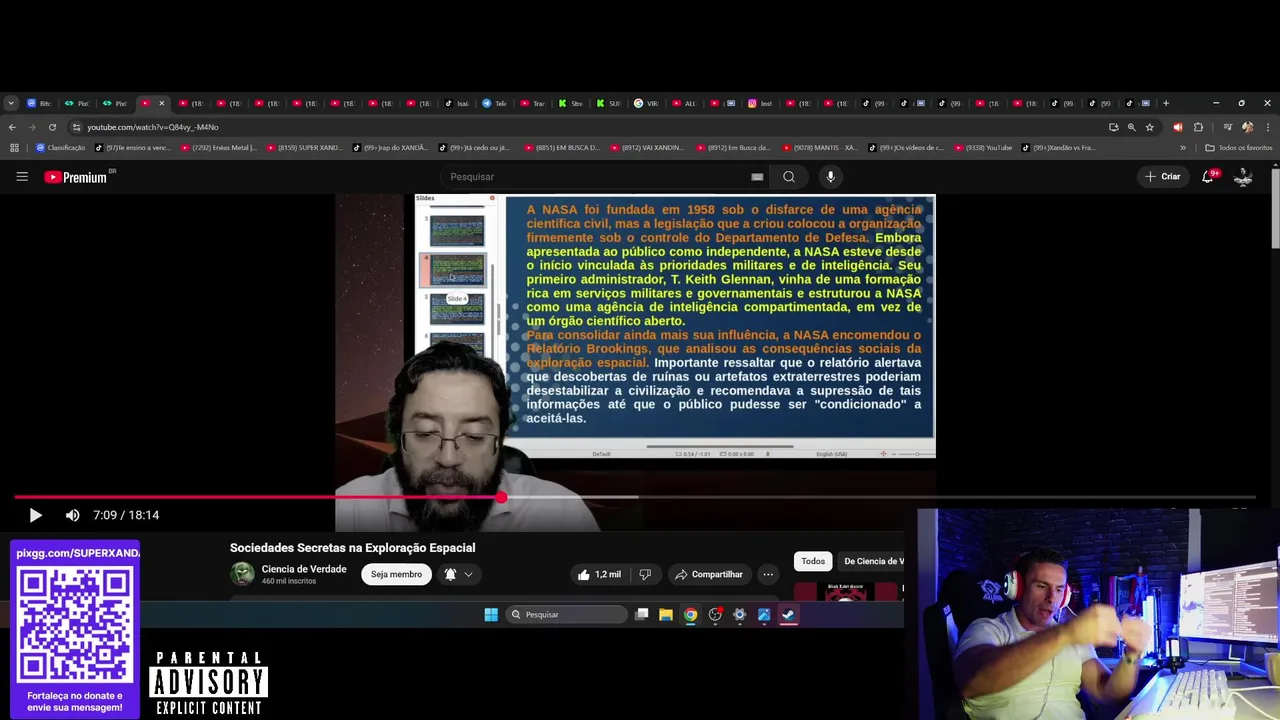
Task: Like the video (1,2 mil)
Action: [x=599, y=574]
